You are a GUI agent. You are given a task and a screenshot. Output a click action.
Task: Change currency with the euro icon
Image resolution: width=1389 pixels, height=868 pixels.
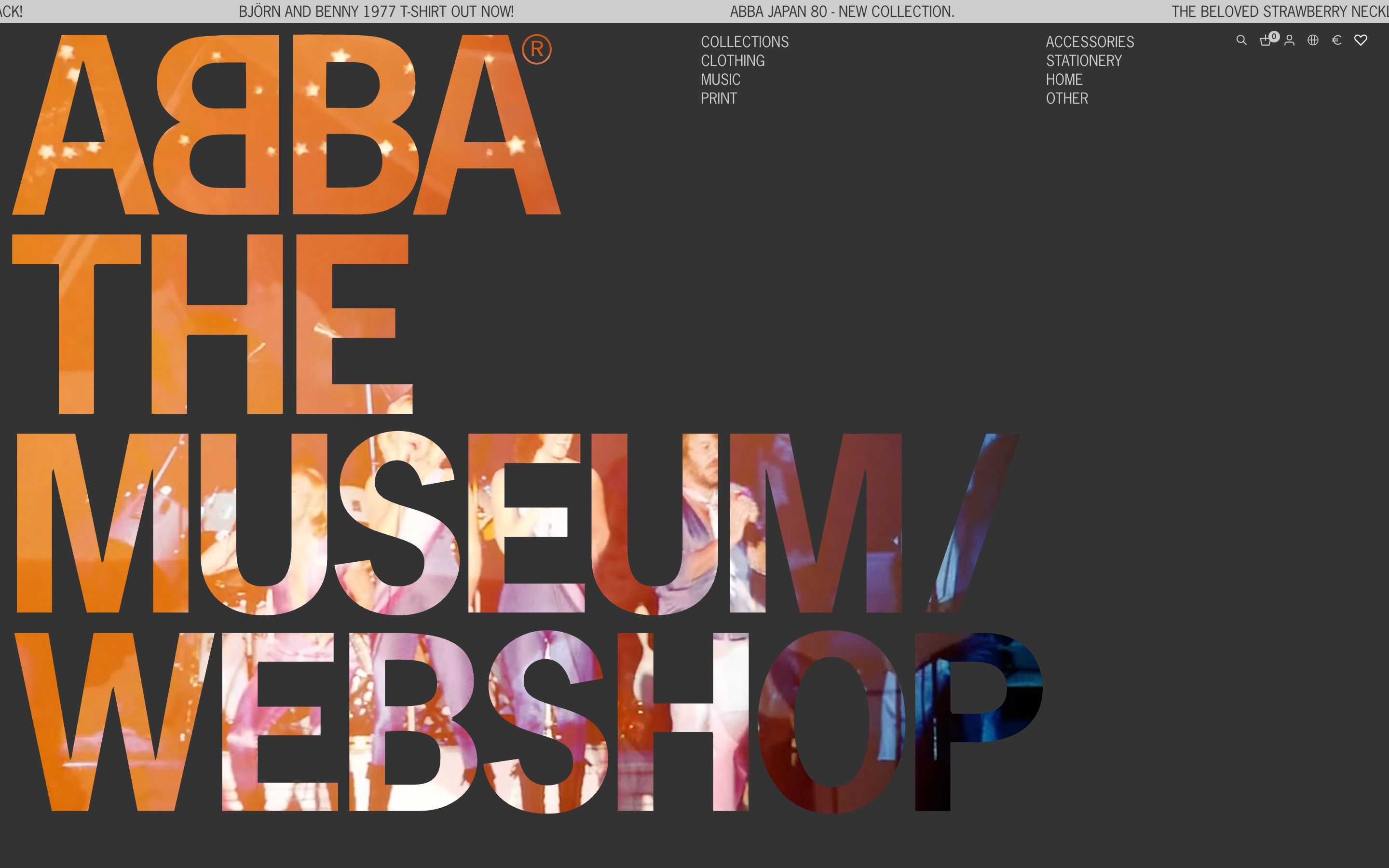[1336, 40]
